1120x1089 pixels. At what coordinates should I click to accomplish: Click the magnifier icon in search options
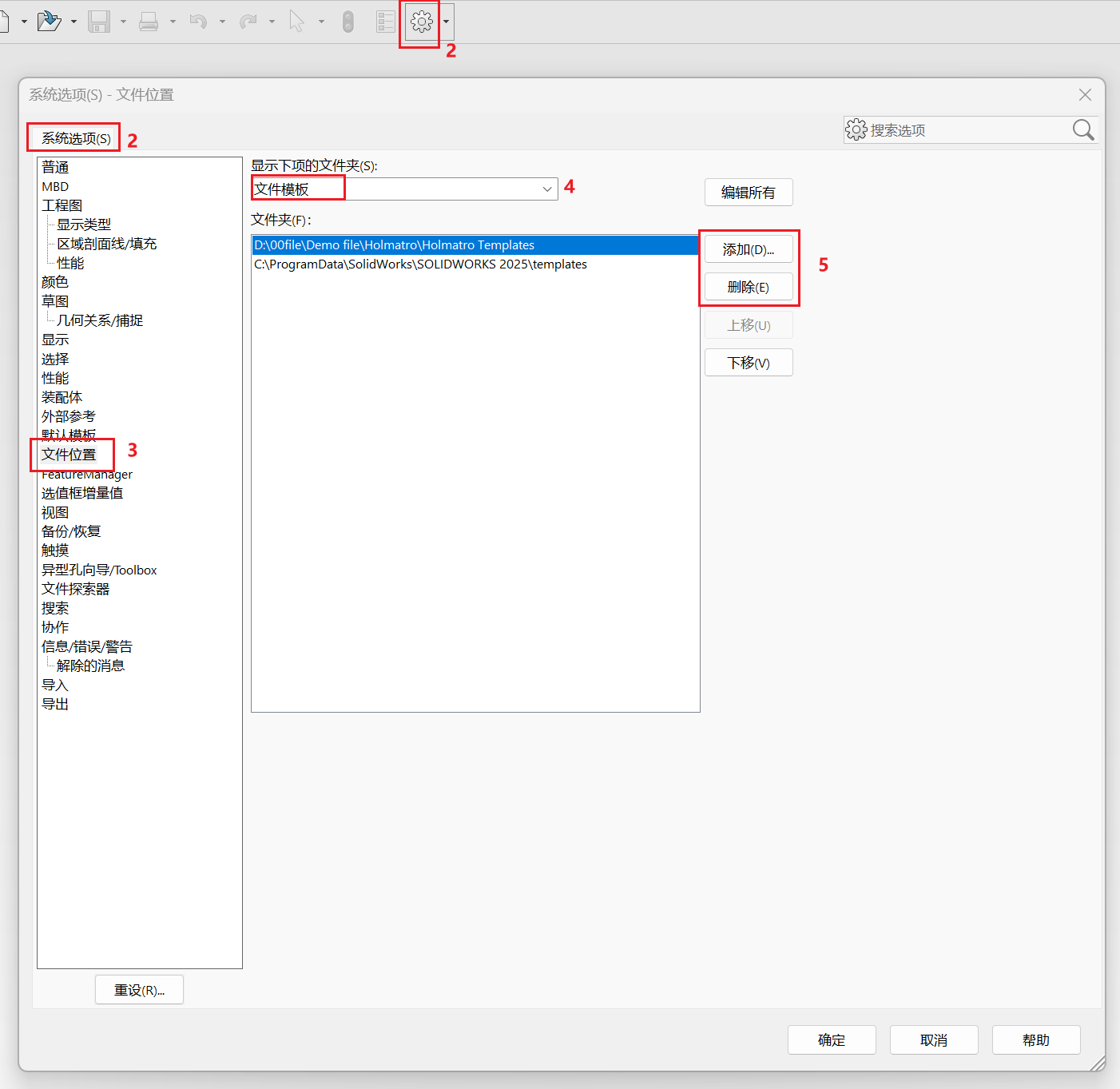1083,130
